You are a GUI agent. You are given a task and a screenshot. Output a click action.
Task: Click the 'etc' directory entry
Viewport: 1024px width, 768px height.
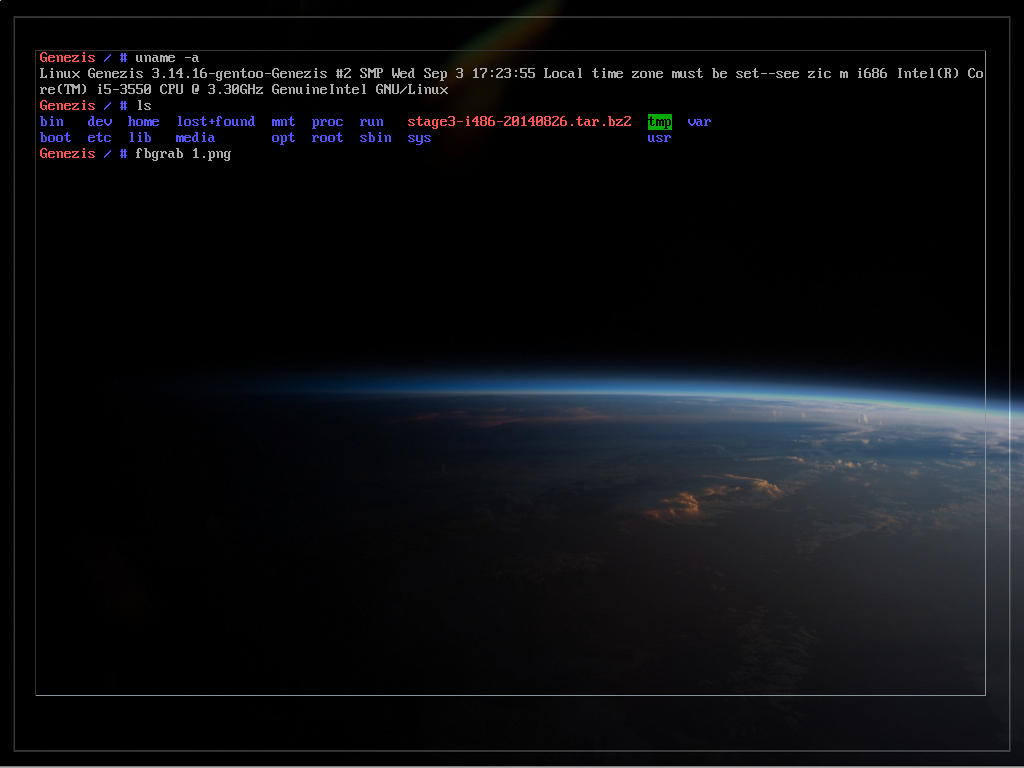(99, 138)
